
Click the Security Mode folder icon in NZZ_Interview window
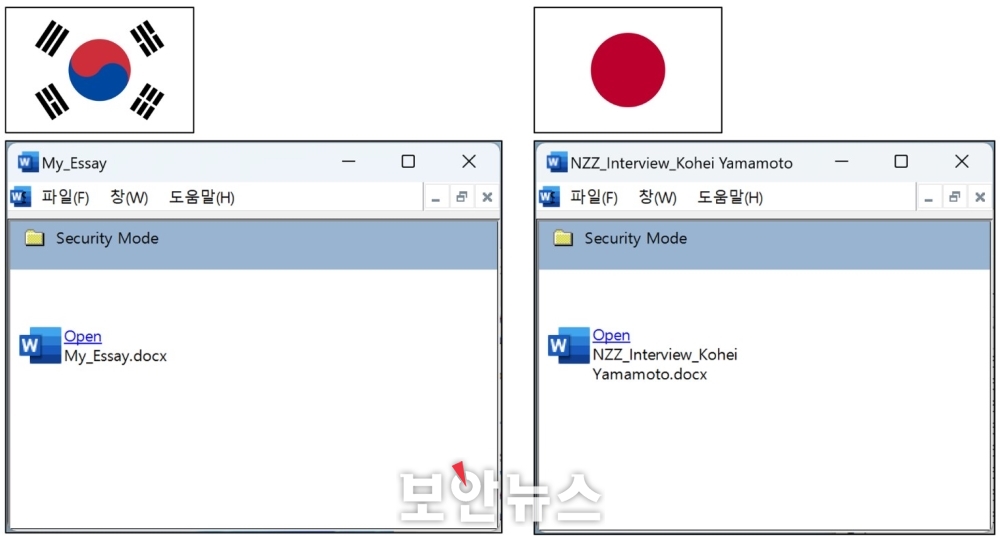pyautogui.click(x=563, y=238)
